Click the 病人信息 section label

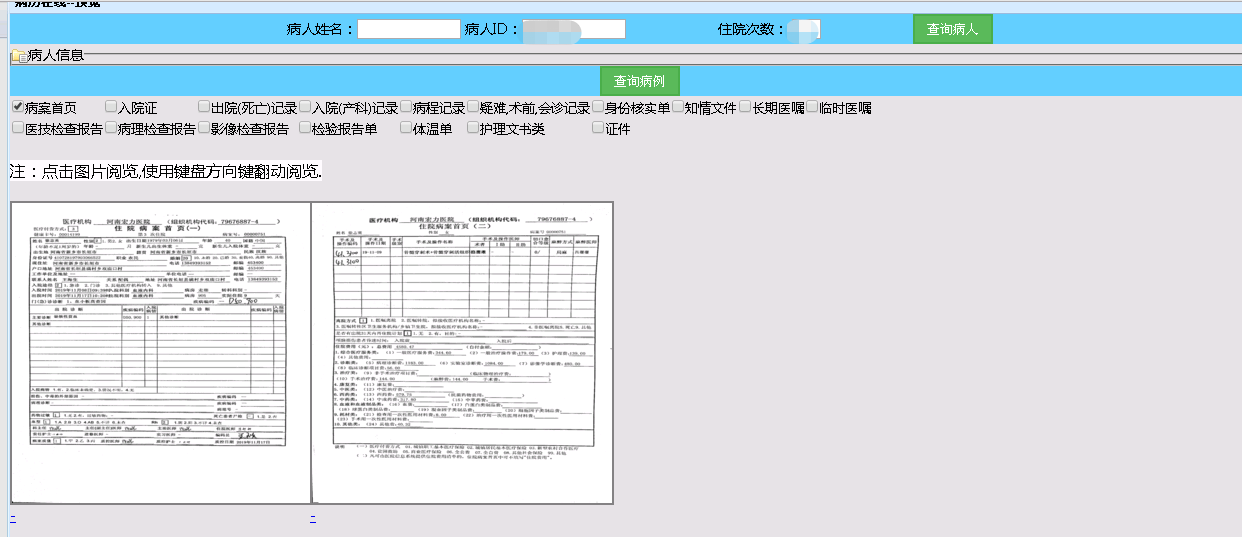click(56, 56)
